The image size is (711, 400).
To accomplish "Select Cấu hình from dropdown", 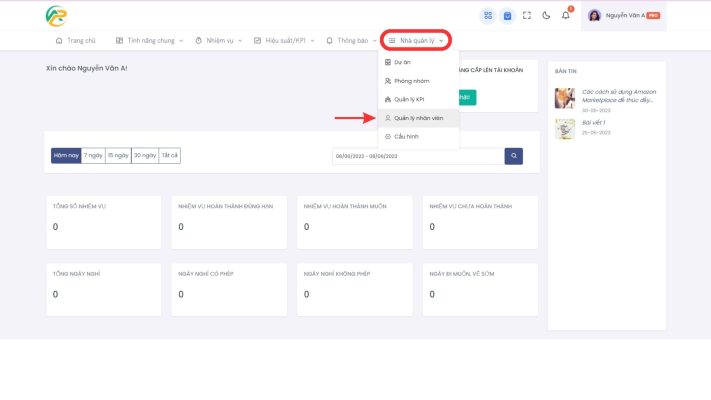I will (x=419, y=137).
